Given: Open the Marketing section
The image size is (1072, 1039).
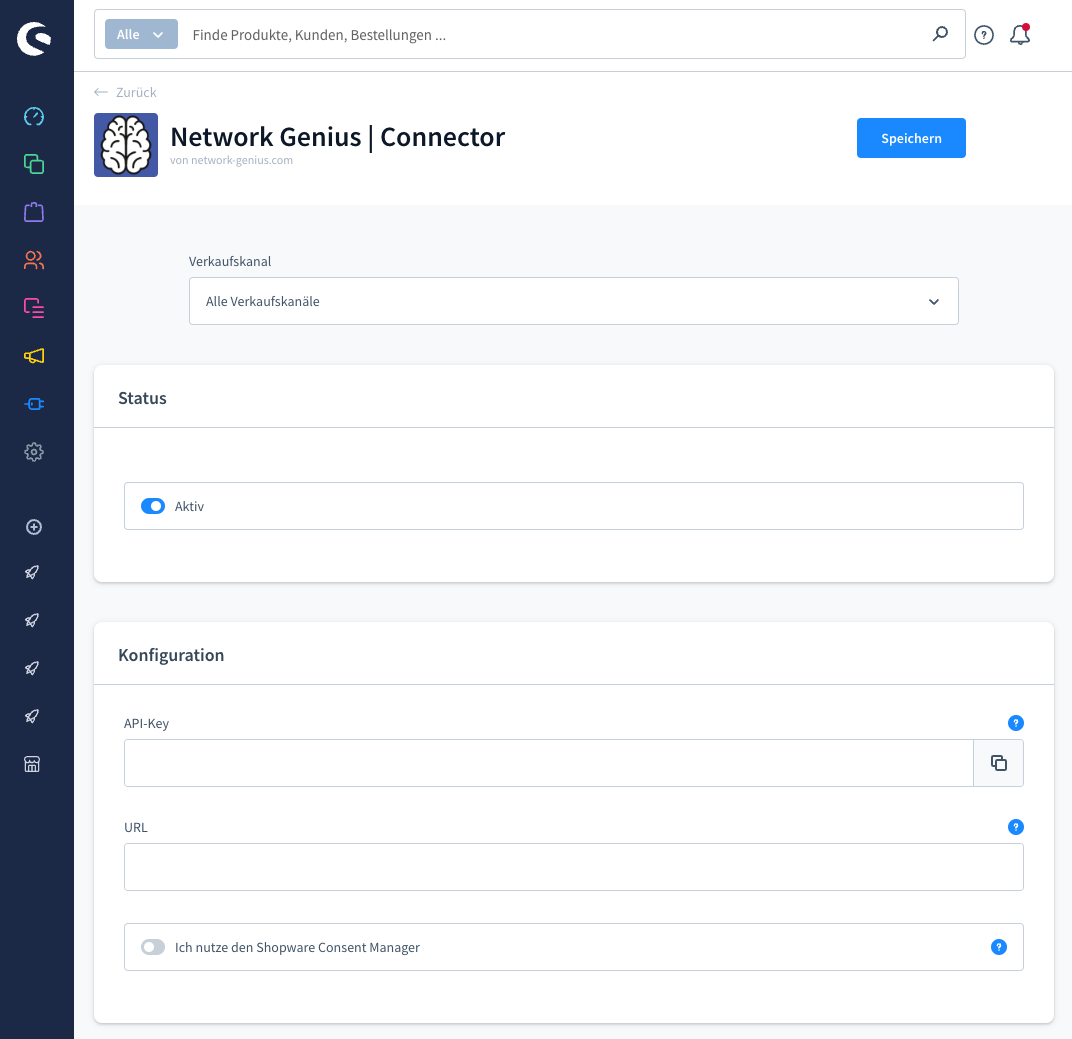Looking at the screenshot, I should 33,356.
